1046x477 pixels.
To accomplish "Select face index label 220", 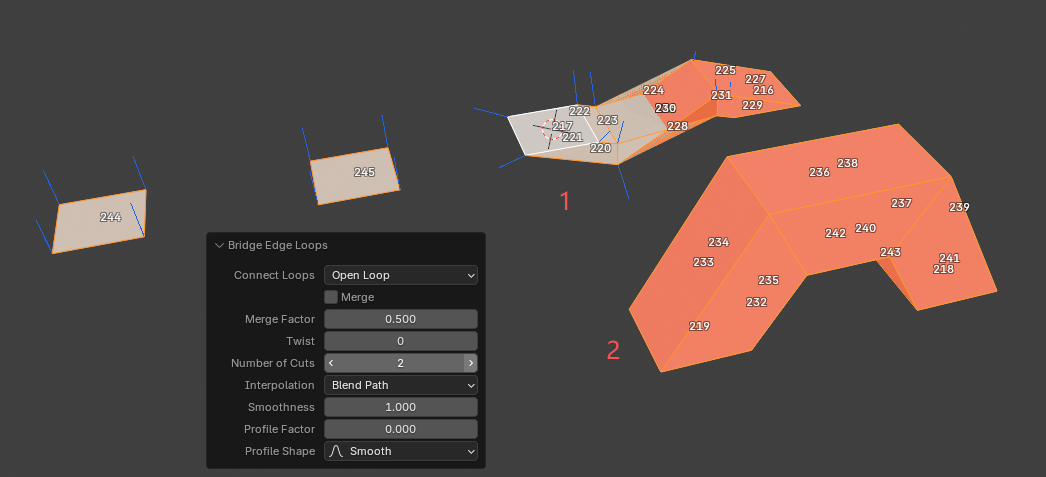I will pos(600,148).
